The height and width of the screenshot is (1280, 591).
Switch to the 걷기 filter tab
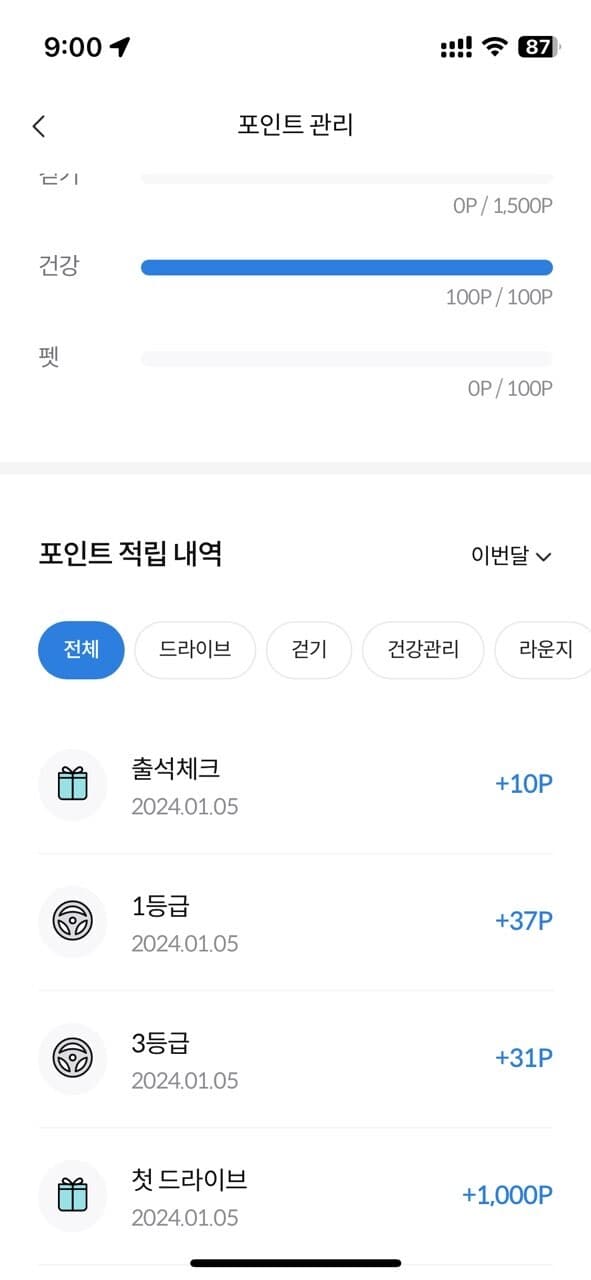(x=309, y=650)
